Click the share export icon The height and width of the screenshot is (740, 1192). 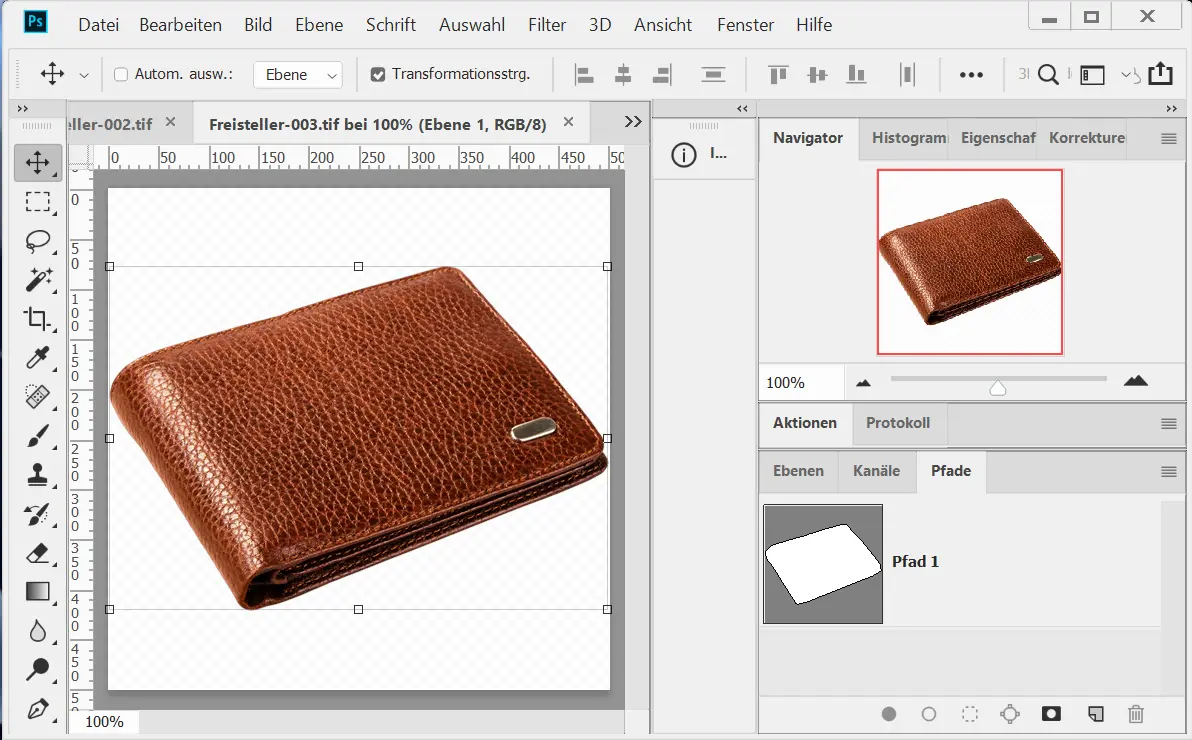[x=1160, y=74]
